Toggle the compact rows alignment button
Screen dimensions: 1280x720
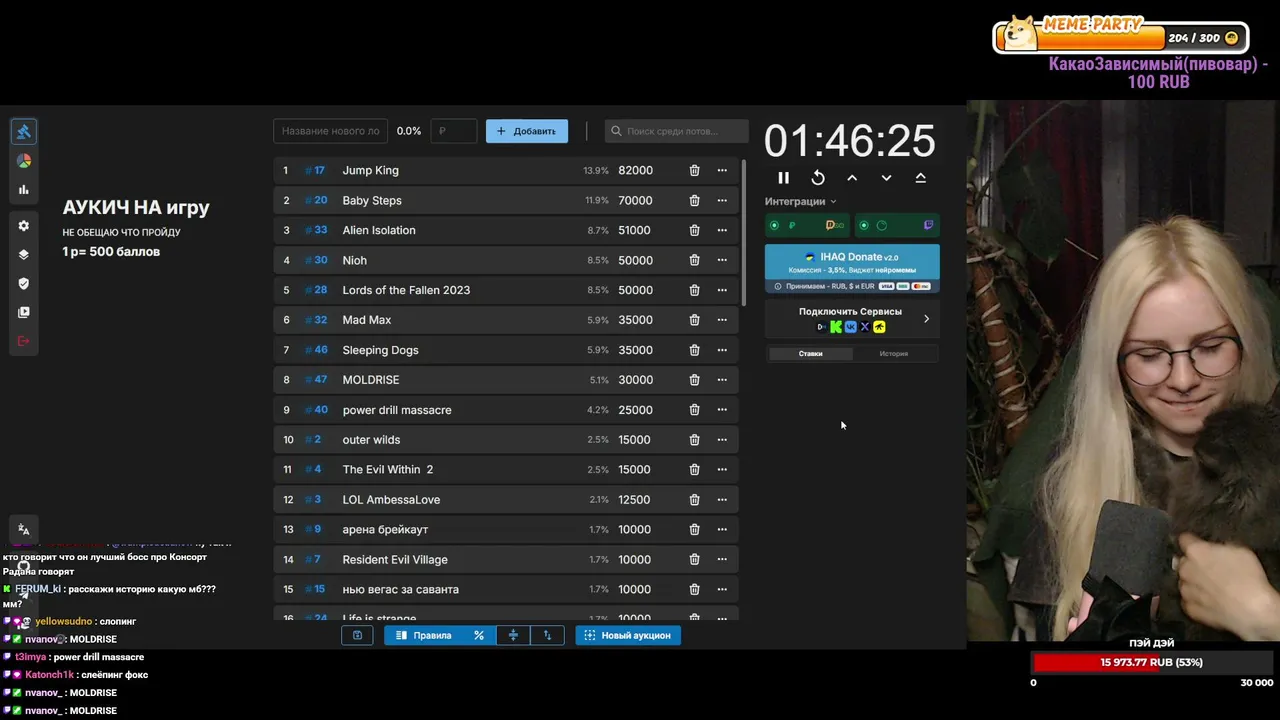pos(513,635)
